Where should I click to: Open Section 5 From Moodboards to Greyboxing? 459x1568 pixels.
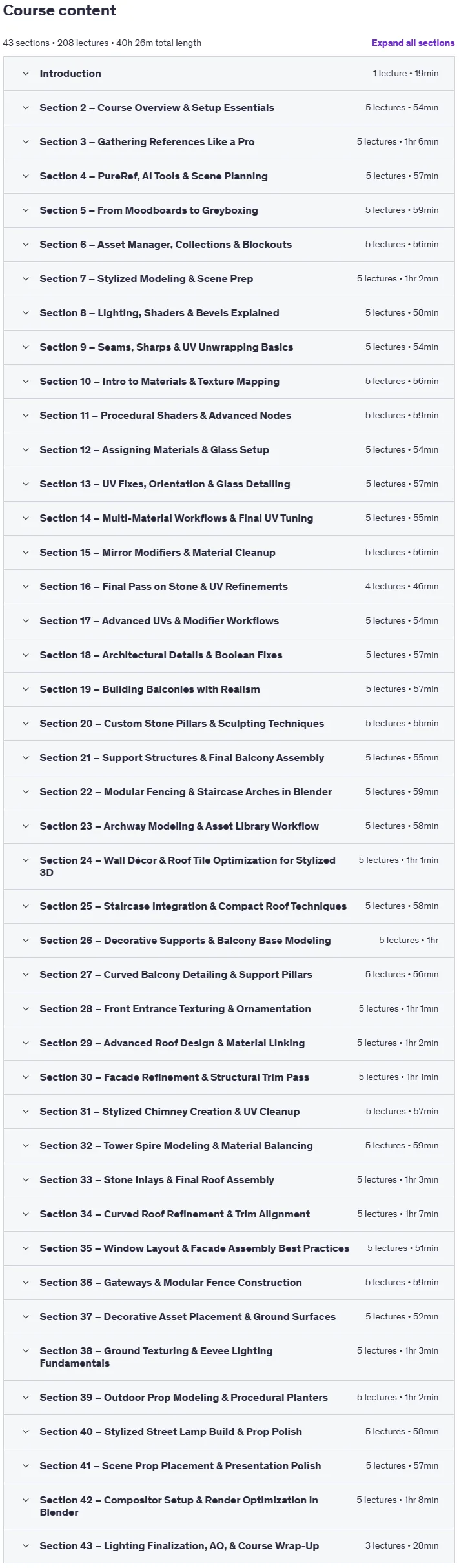click(x=229, y=210)
